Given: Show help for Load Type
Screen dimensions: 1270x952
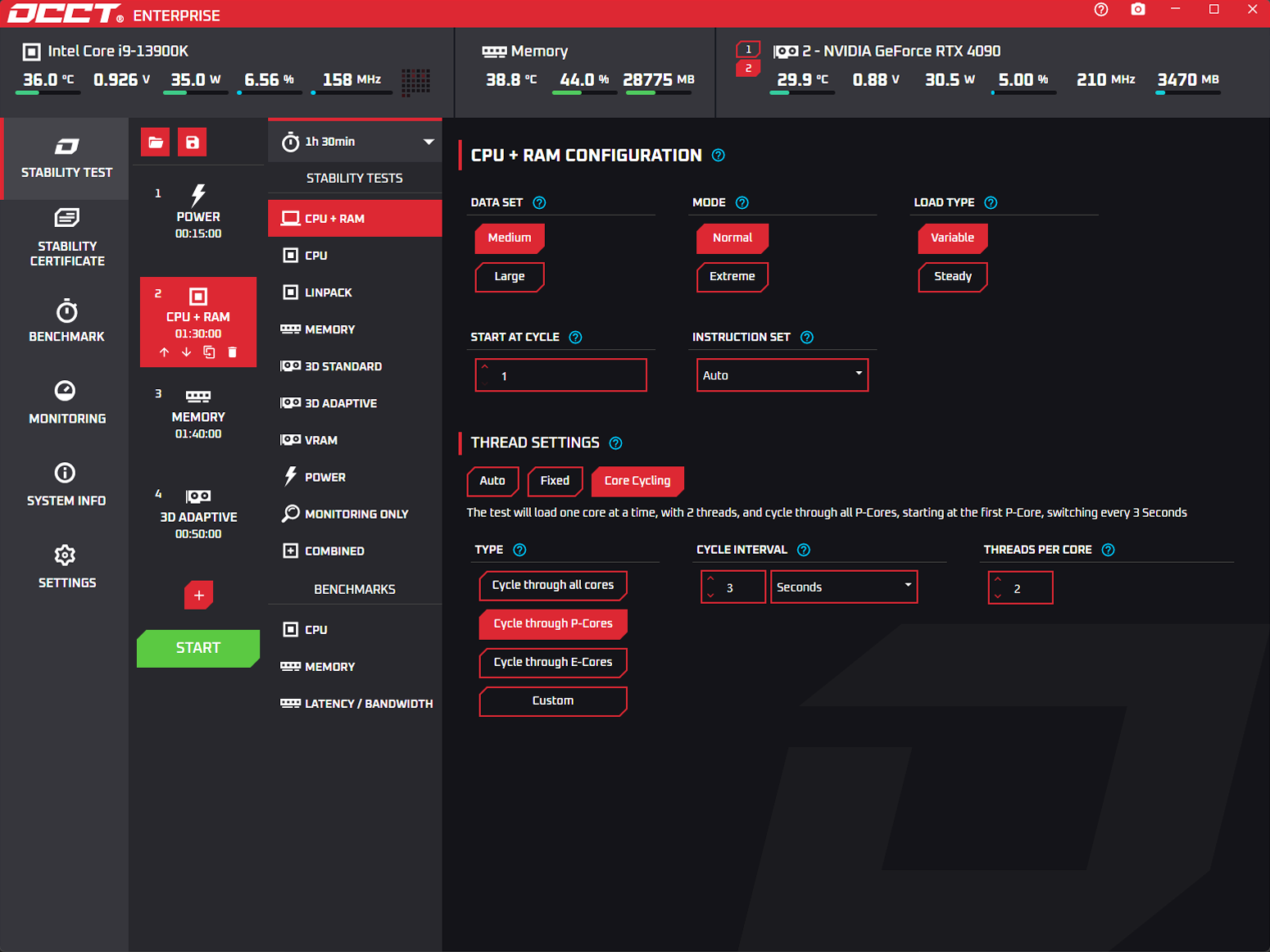Looking at the screenshot, I should 991,202.
